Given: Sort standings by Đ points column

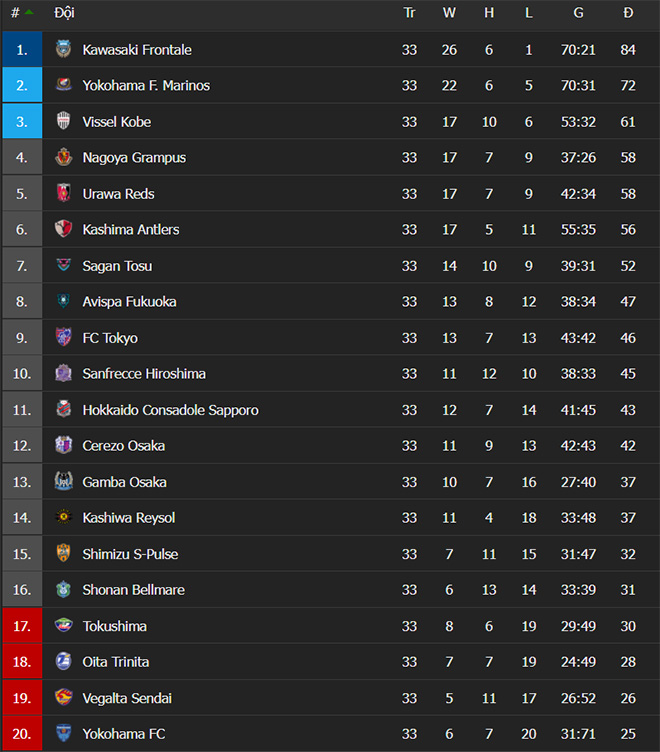Looking at the screenshot, I should tap(628, 13).
